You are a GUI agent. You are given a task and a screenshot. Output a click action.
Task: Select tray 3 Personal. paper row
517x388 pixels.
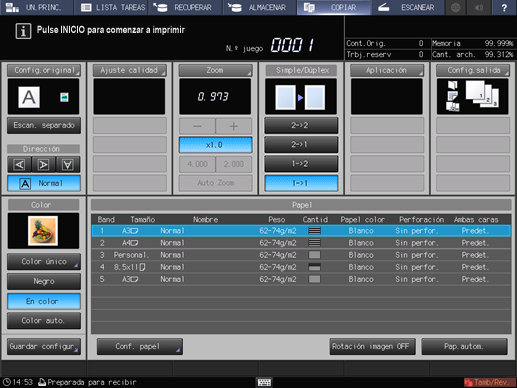(301, 255)
